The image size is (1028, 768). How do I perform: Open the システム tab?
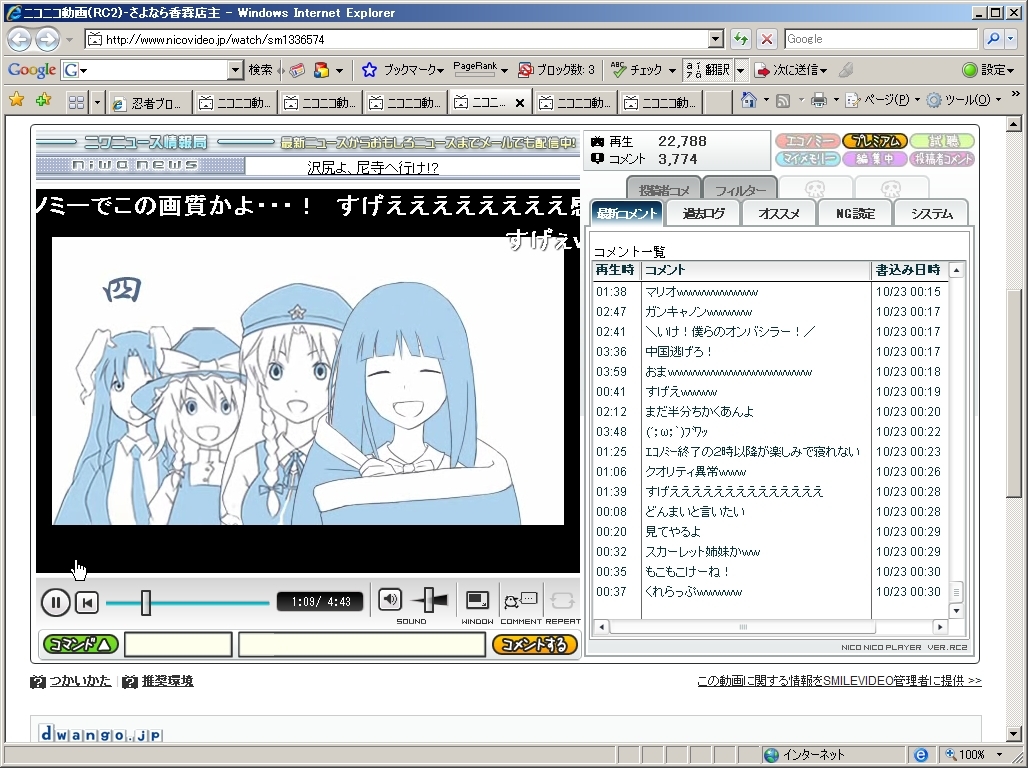tap(931, 213)
